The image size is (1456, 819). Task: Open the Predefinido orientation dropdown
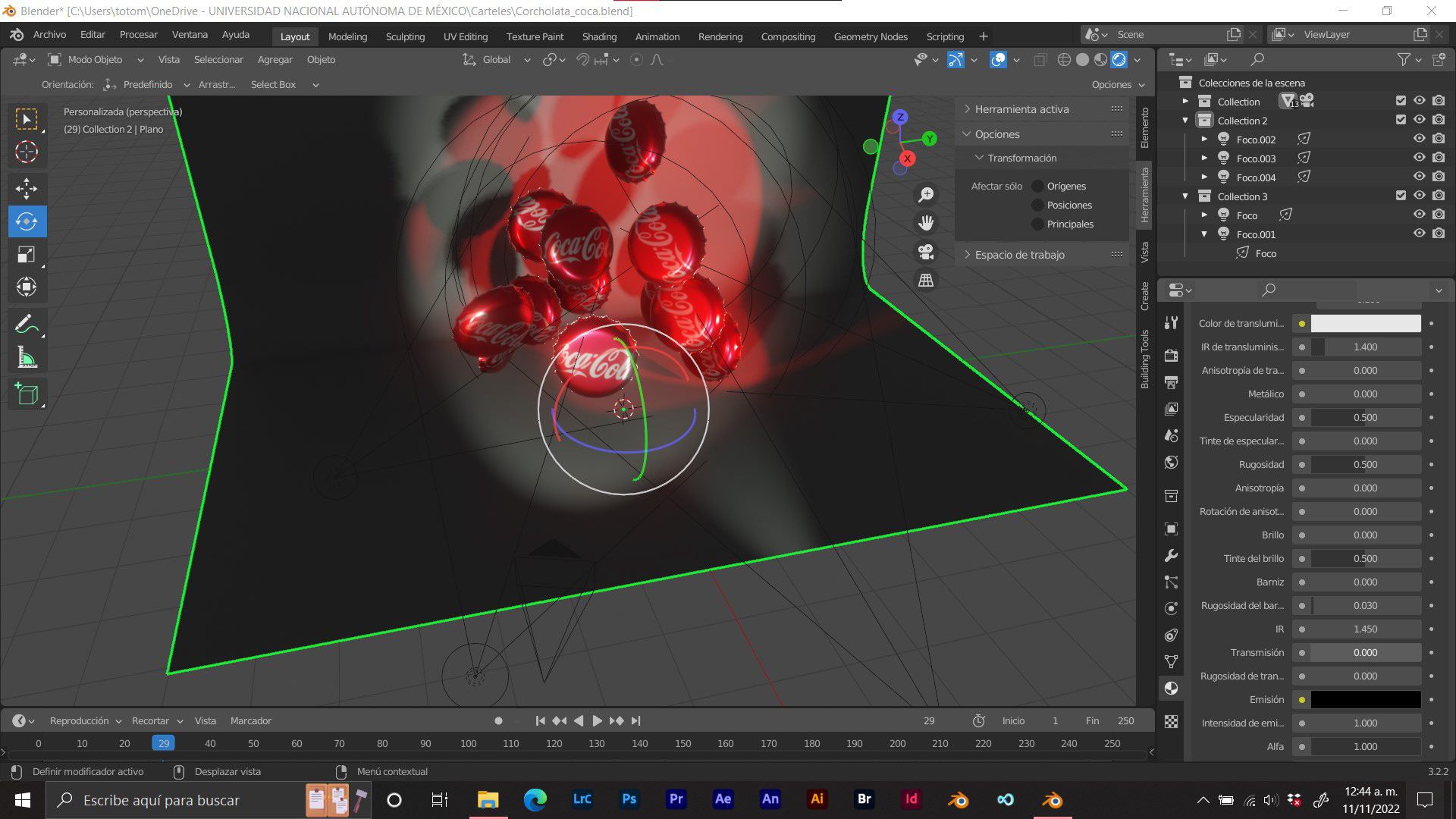click(146, 84)
